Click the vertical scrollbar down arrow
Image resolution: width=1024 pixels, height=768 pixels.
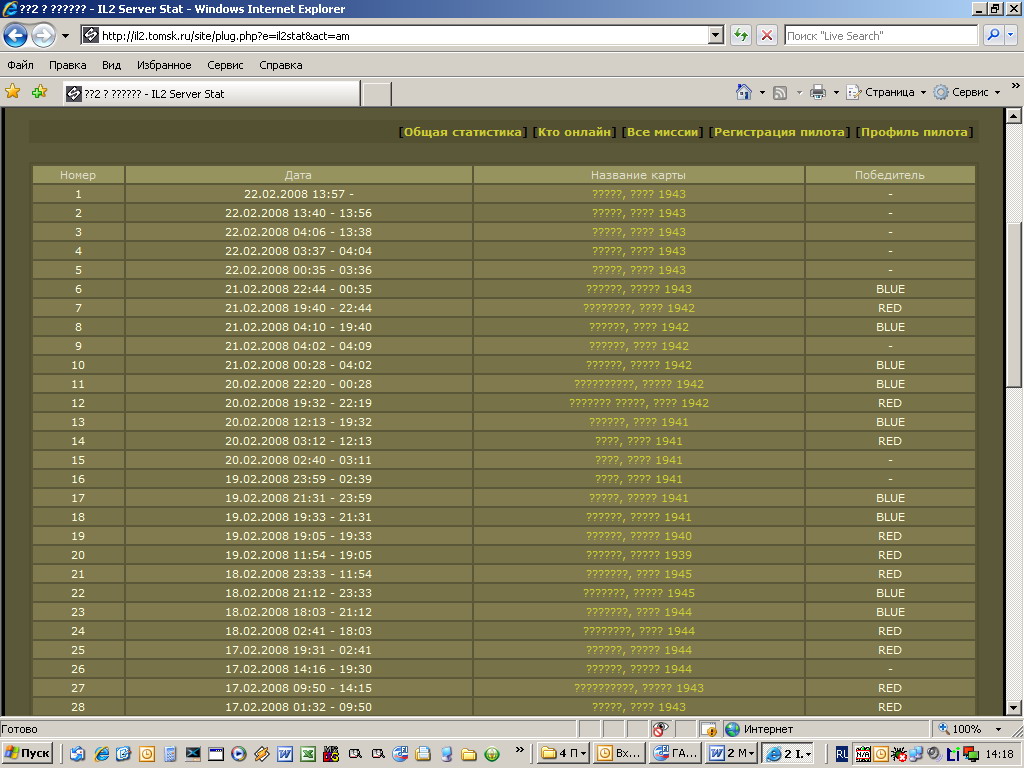coord(1014,708)
